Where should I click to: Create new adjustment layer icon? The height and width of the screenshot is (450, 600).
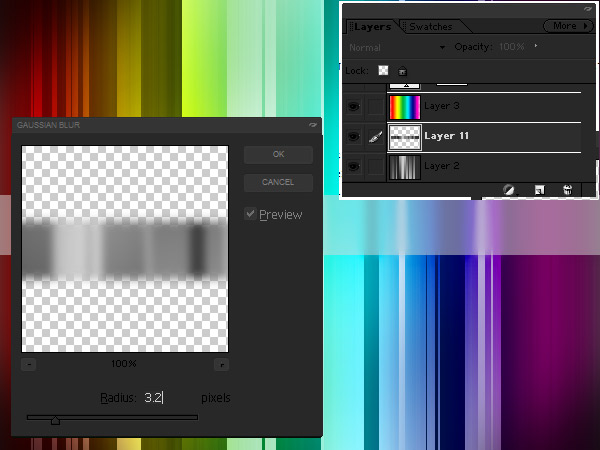coord(509,189)
